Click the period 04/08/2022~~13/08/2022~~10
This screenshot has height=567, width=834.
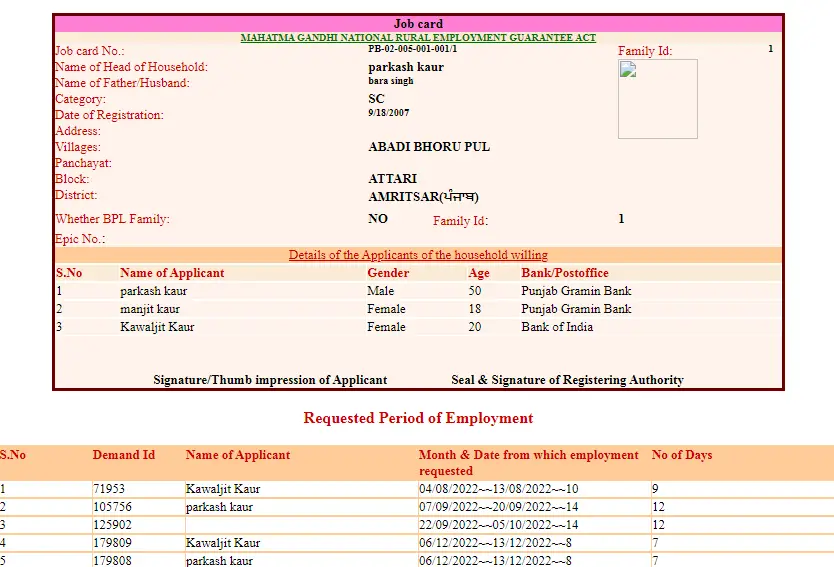498,489
